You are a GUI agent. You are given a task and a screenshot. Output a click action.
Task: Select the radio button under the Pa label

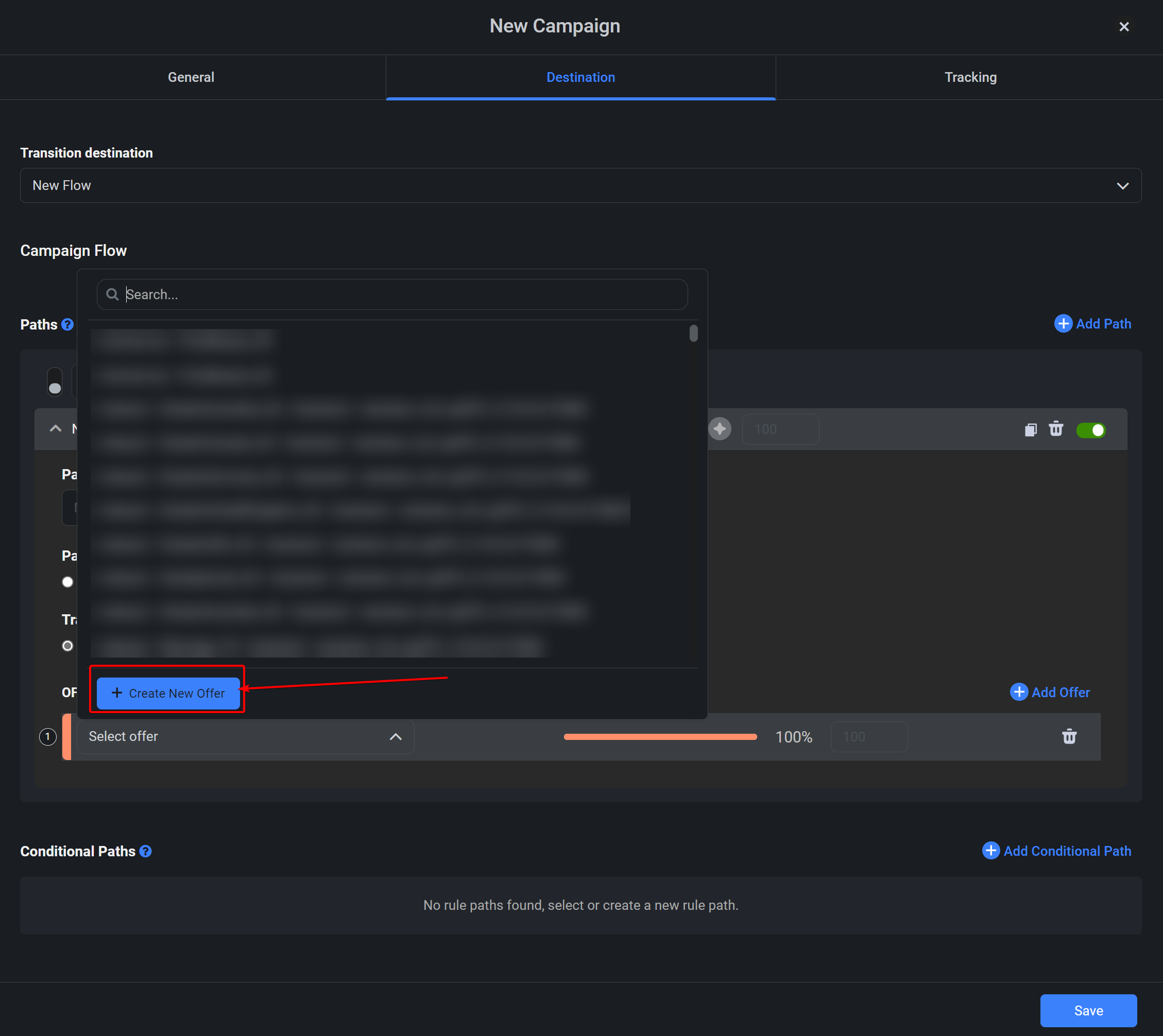pos(68,582)
